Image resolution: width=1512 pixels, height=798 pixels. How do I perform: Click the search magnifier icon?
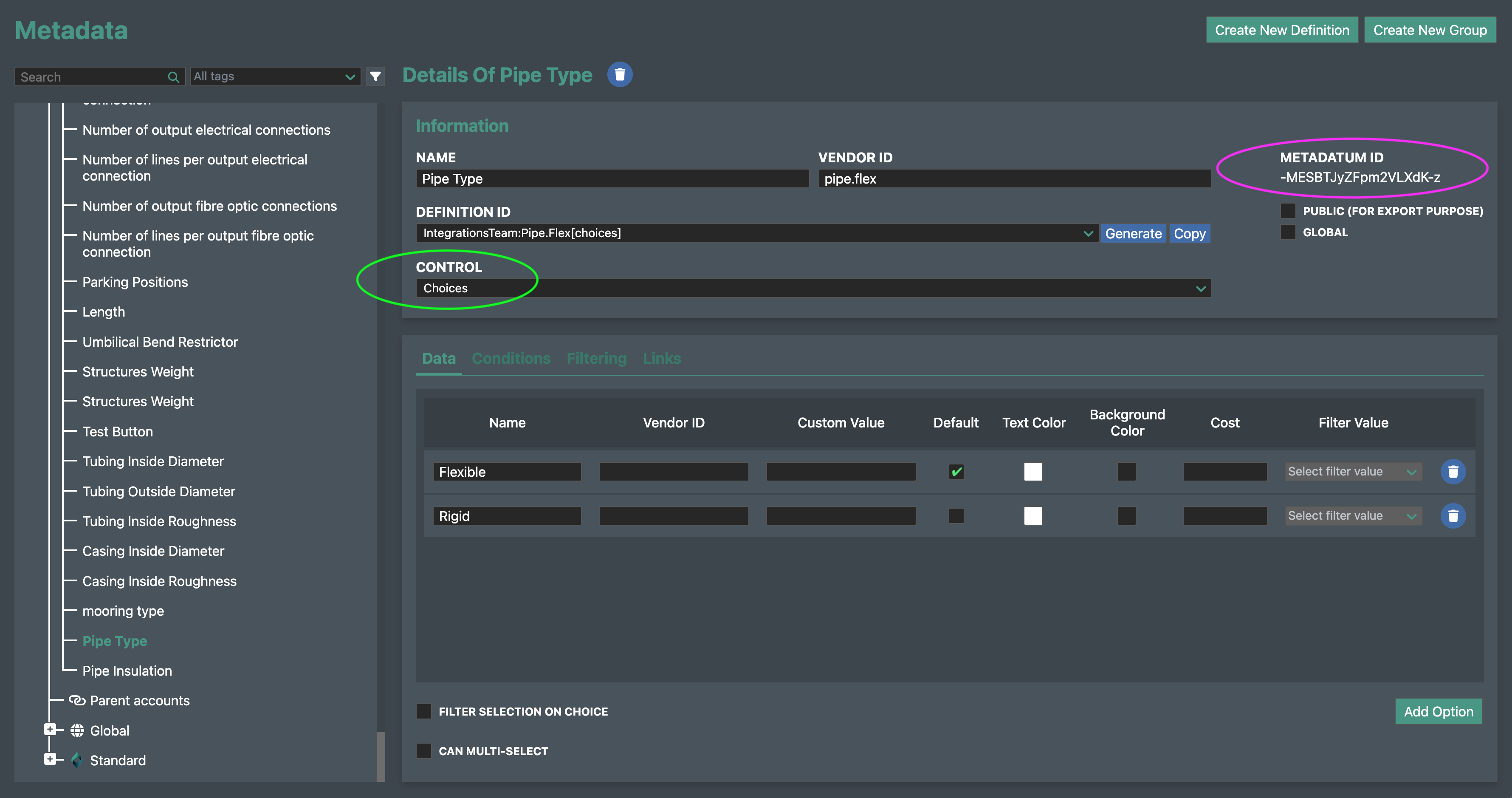173,77
